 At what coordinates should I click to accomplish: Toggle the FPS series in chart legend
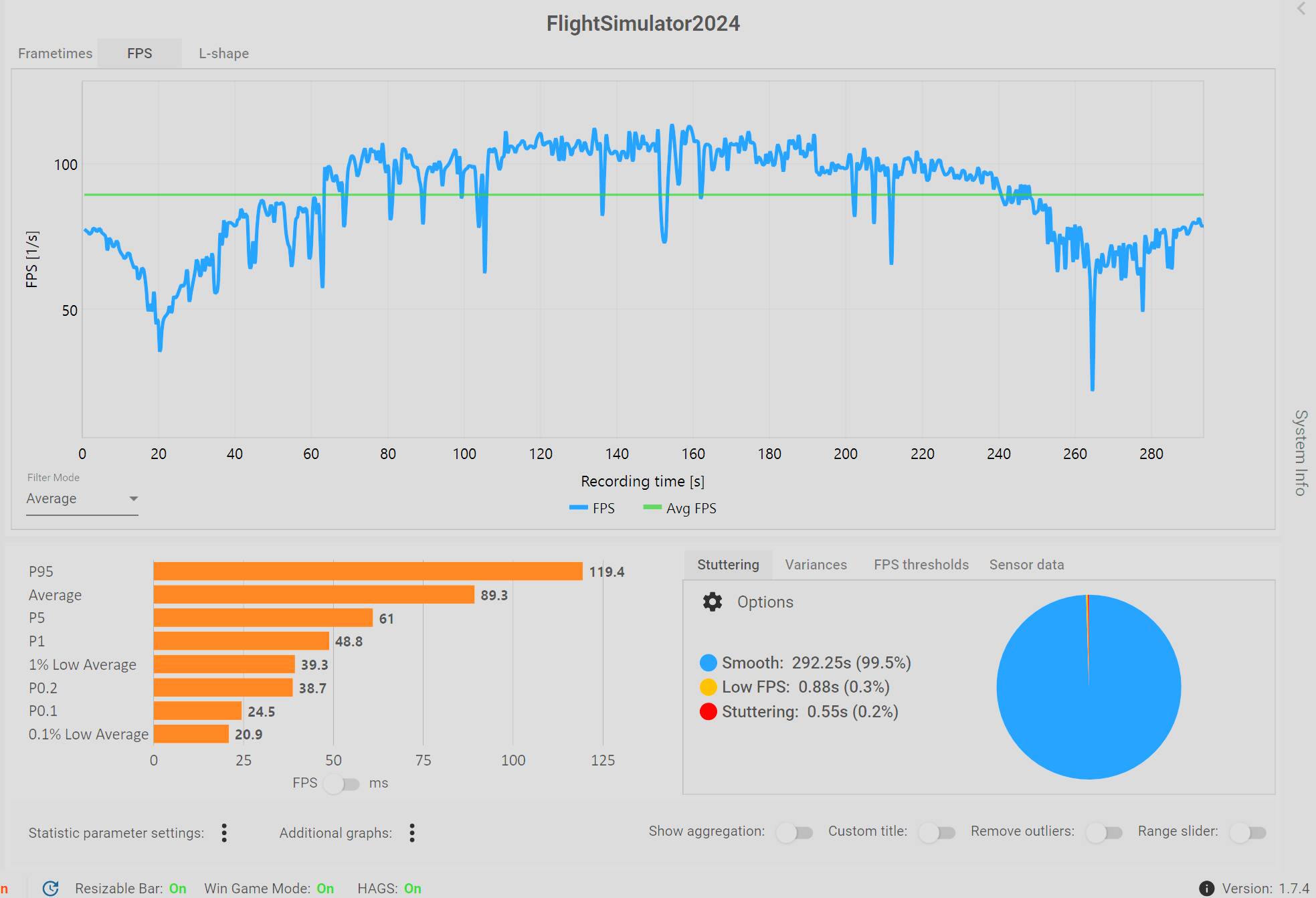coord(592,509)
